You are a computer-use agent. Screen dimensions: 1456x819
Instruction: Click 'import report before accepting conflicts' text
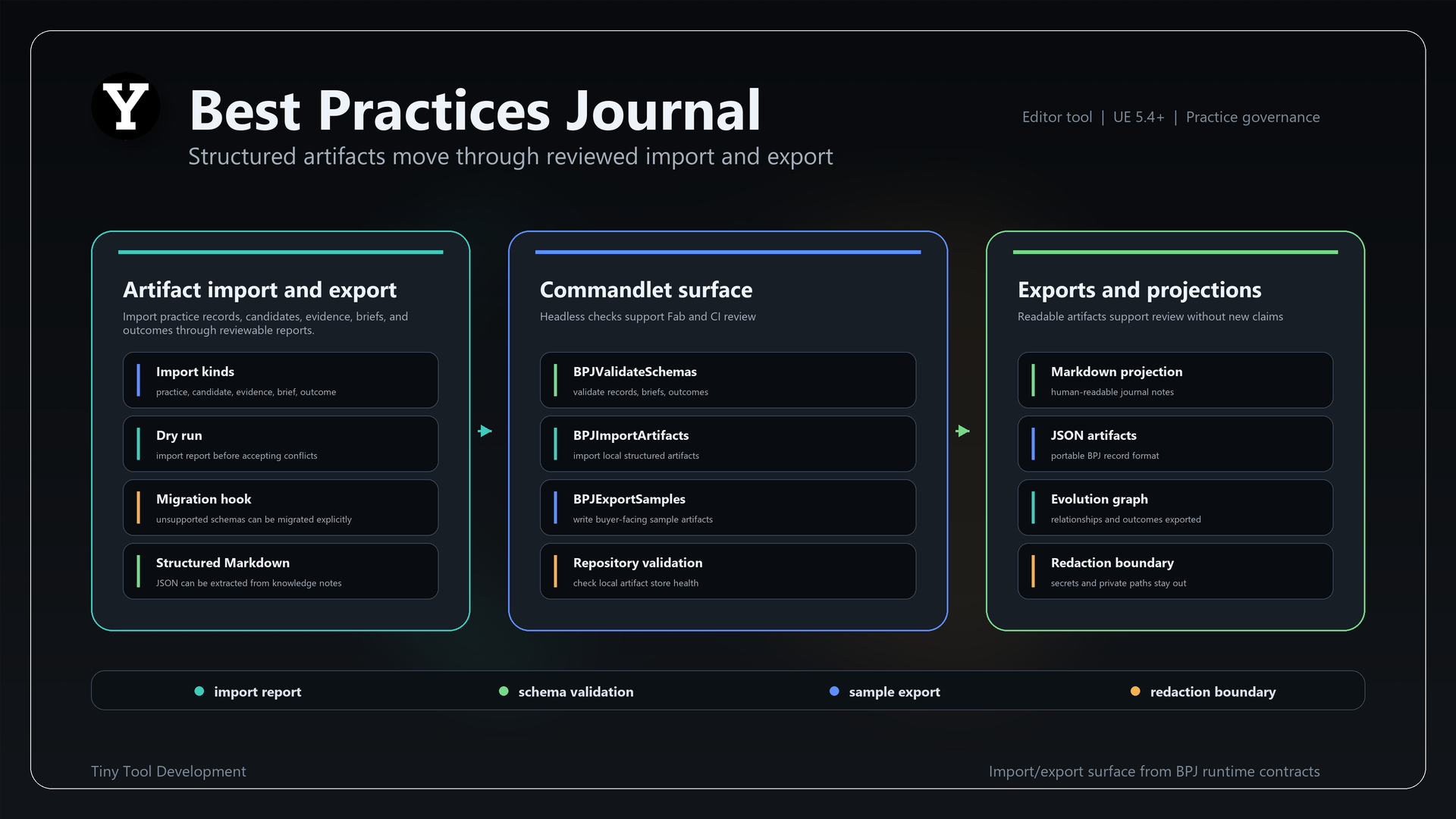(237, 456)
